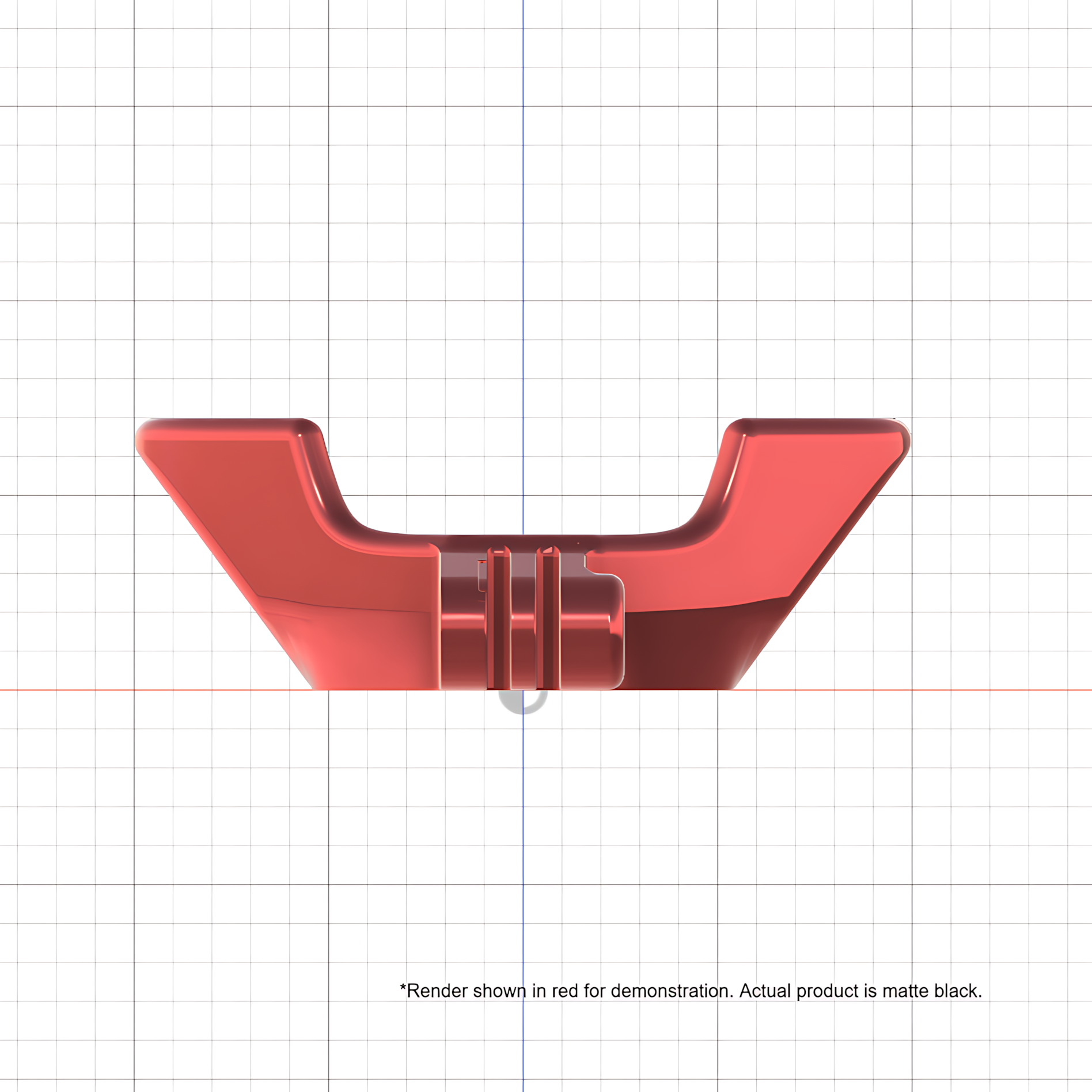Screen dimensions: 1092x1092
Task: Click the "Render shown in red for demonstration" note
Action: [x=691, y=991]
